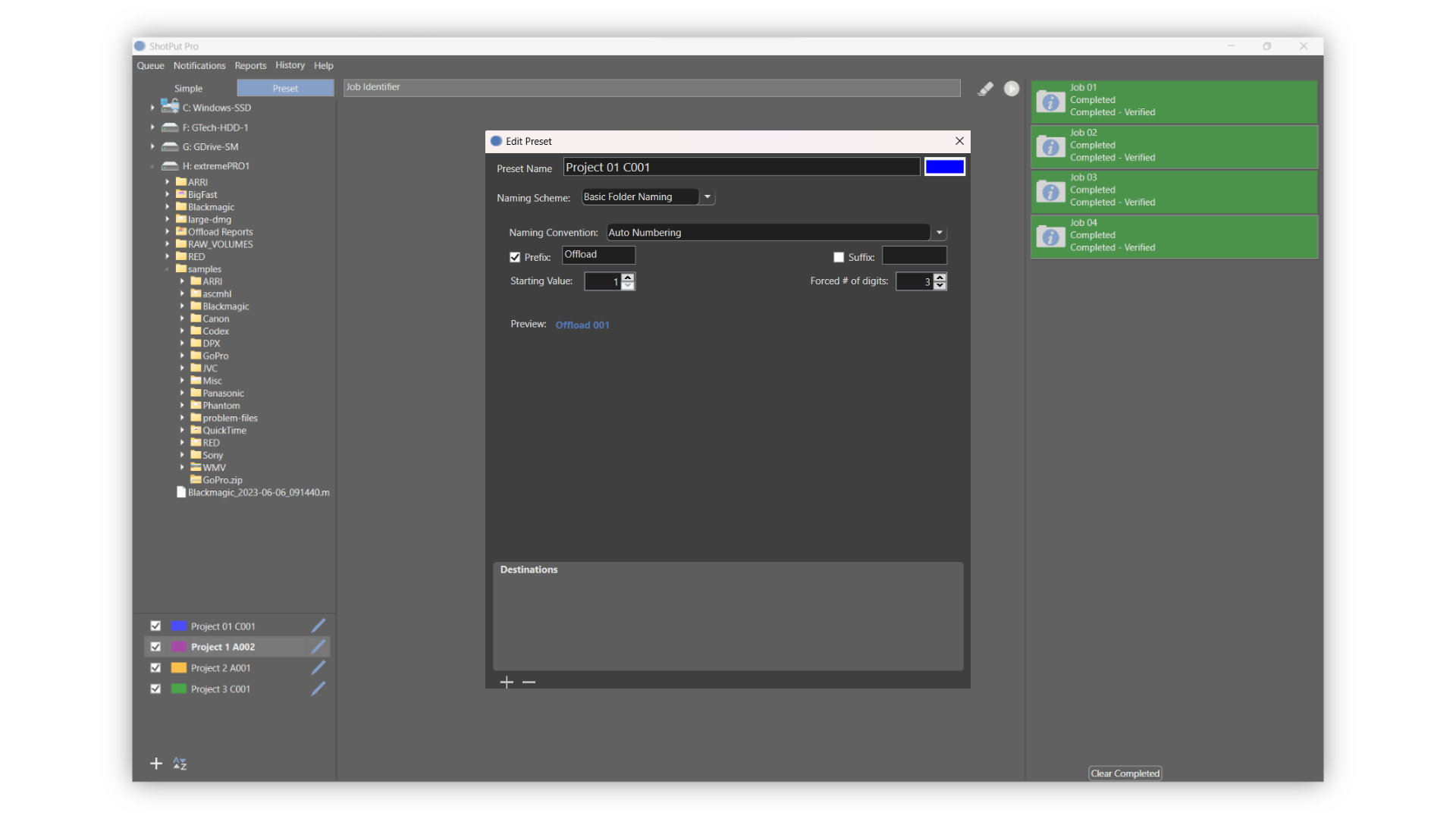
Task: Open info icon for Job 02
Action: [1050, 146]
